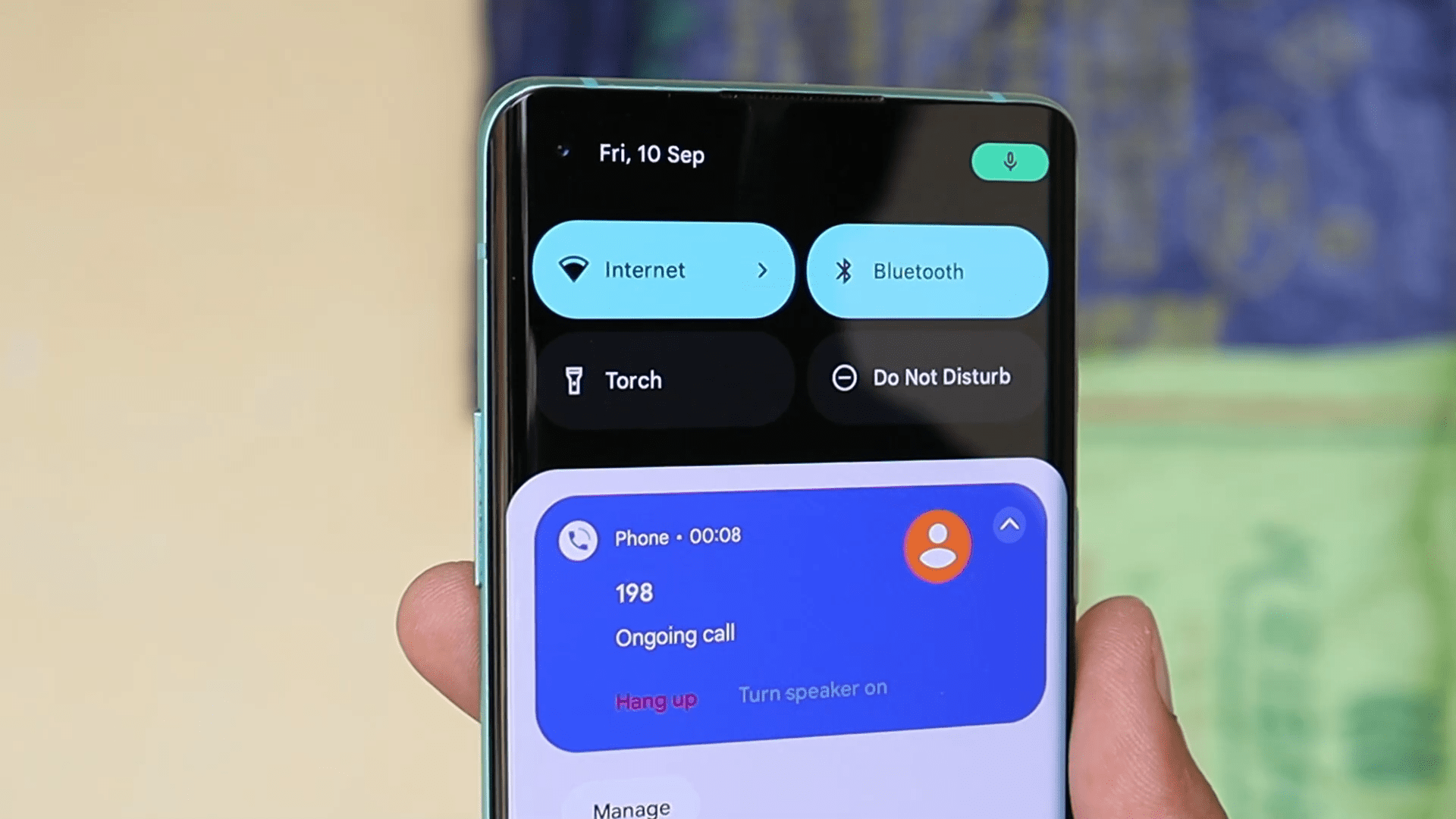
Task: Select Bluetooth quick settings menu item
Action: pyautogui.click(x=927, y=270)
